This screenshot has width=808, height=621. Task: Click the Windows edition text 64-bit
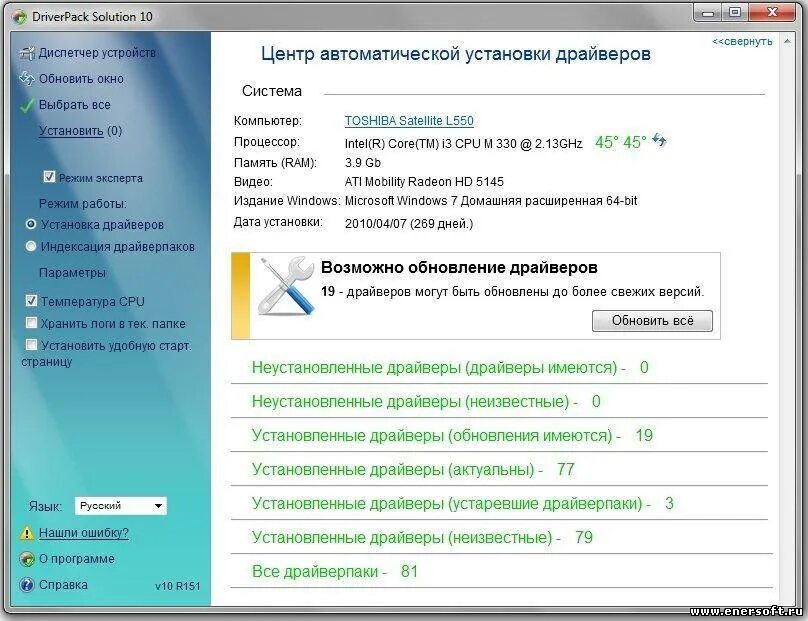tap(621, 200)
